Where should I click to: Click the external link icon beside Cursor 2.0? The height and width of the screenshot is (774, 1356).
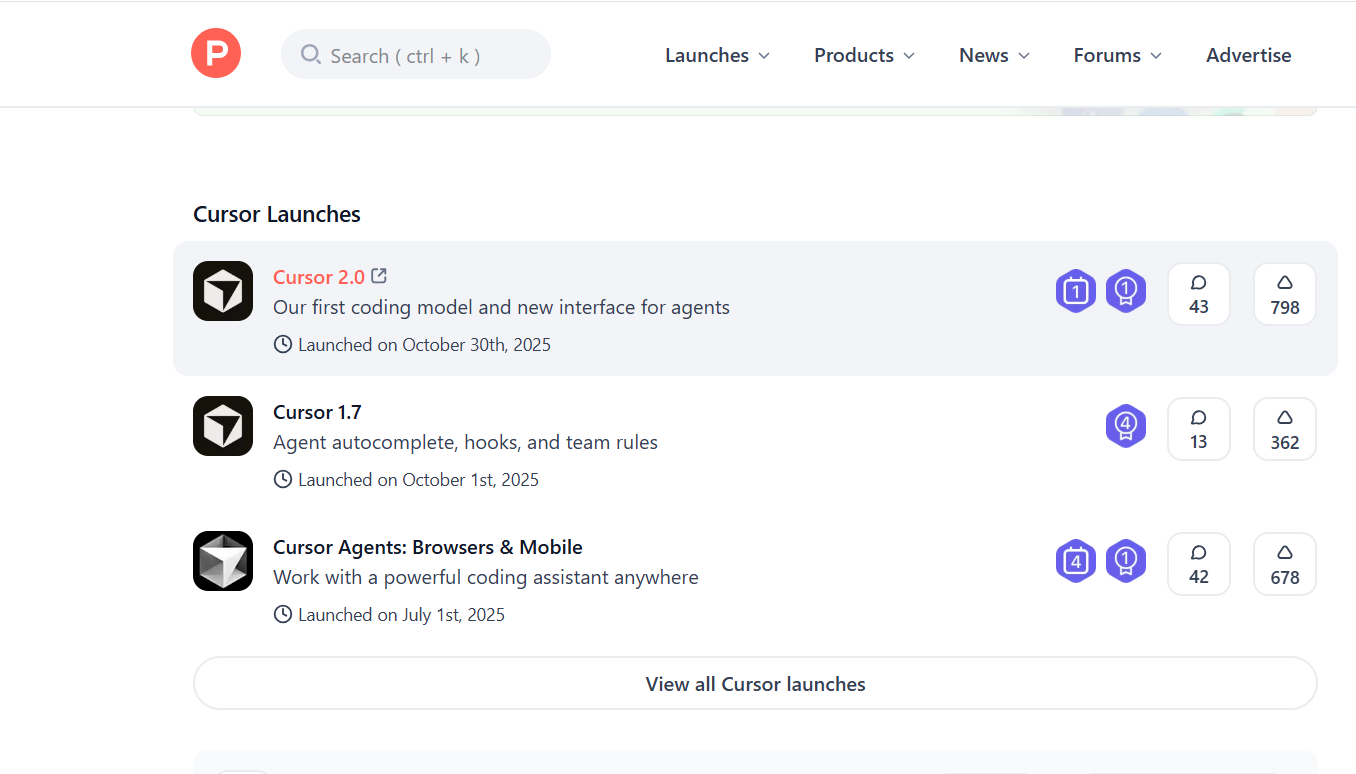pyautogui.click(x=378, y=275)
